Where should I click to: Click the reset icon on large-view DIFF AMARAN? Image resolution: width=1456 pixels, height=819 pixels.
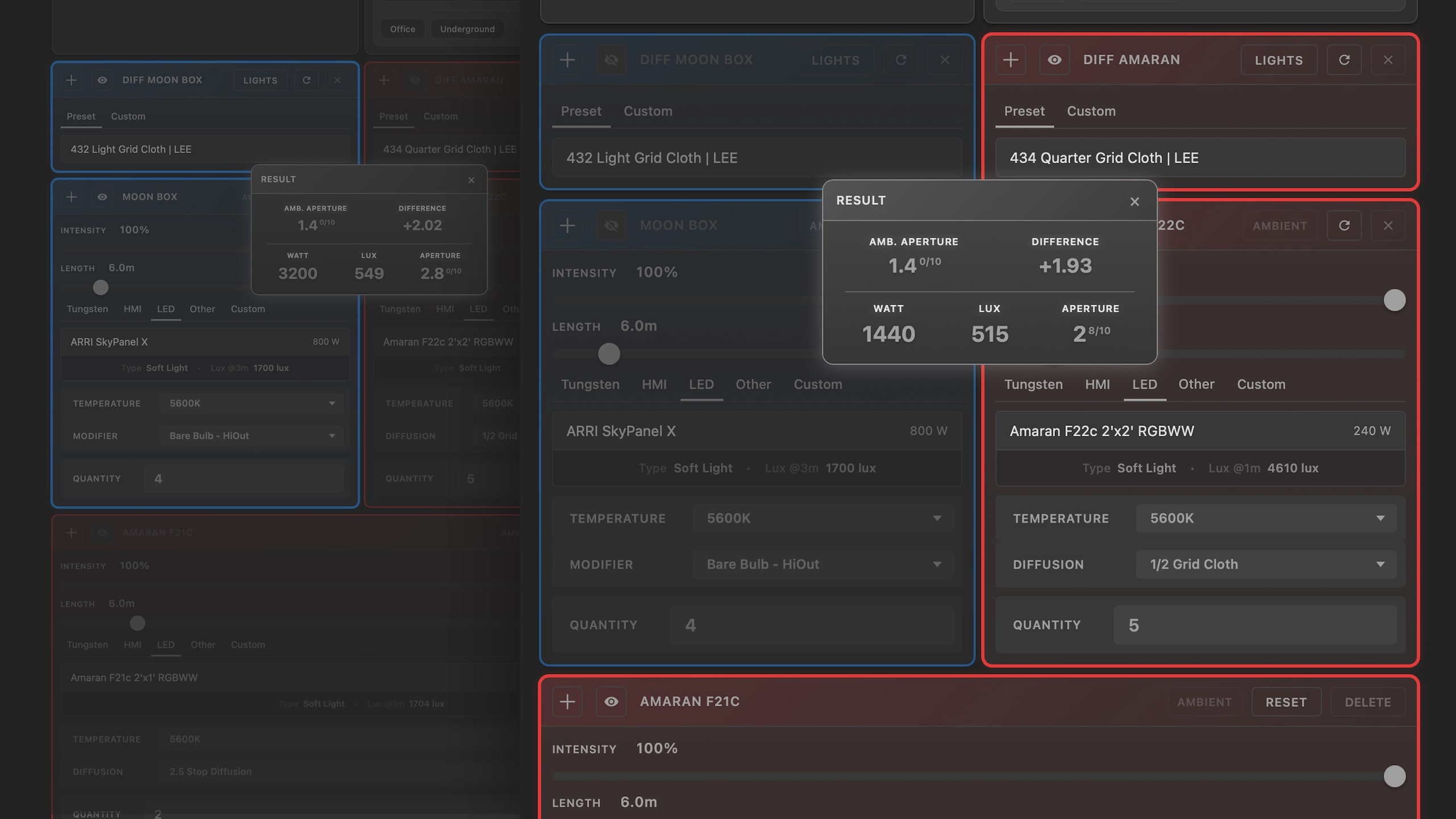pos(1344,60)
